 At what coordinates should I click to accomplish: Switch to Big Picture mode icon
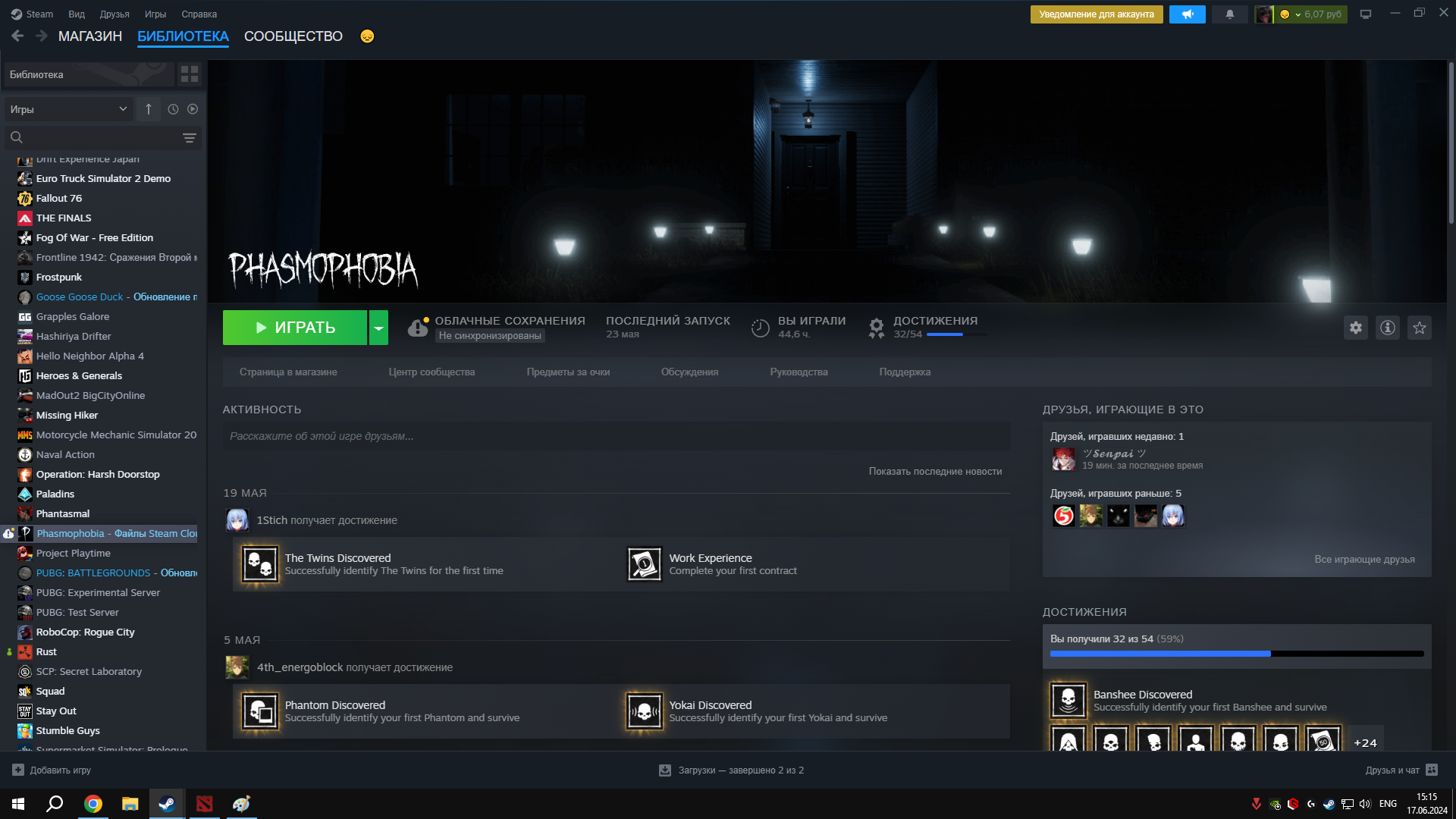[1366, 14]
